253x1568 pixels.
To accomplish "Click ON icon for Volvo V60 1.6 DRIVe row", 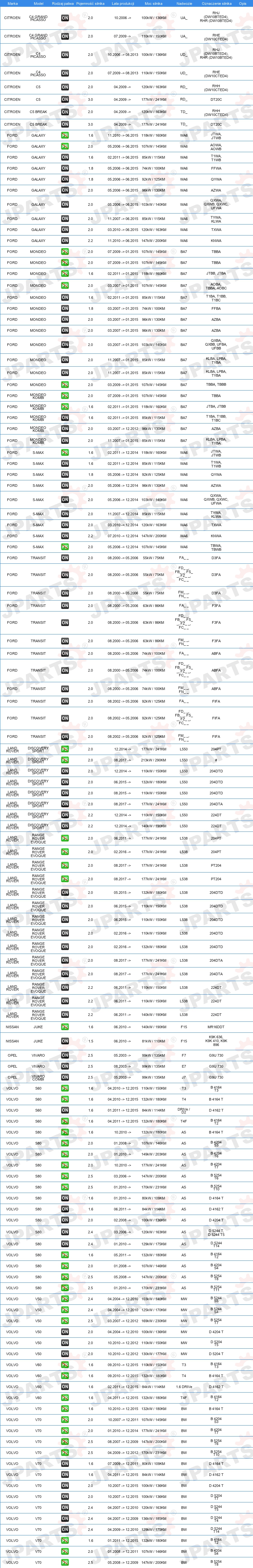I will click(65, 1387).
